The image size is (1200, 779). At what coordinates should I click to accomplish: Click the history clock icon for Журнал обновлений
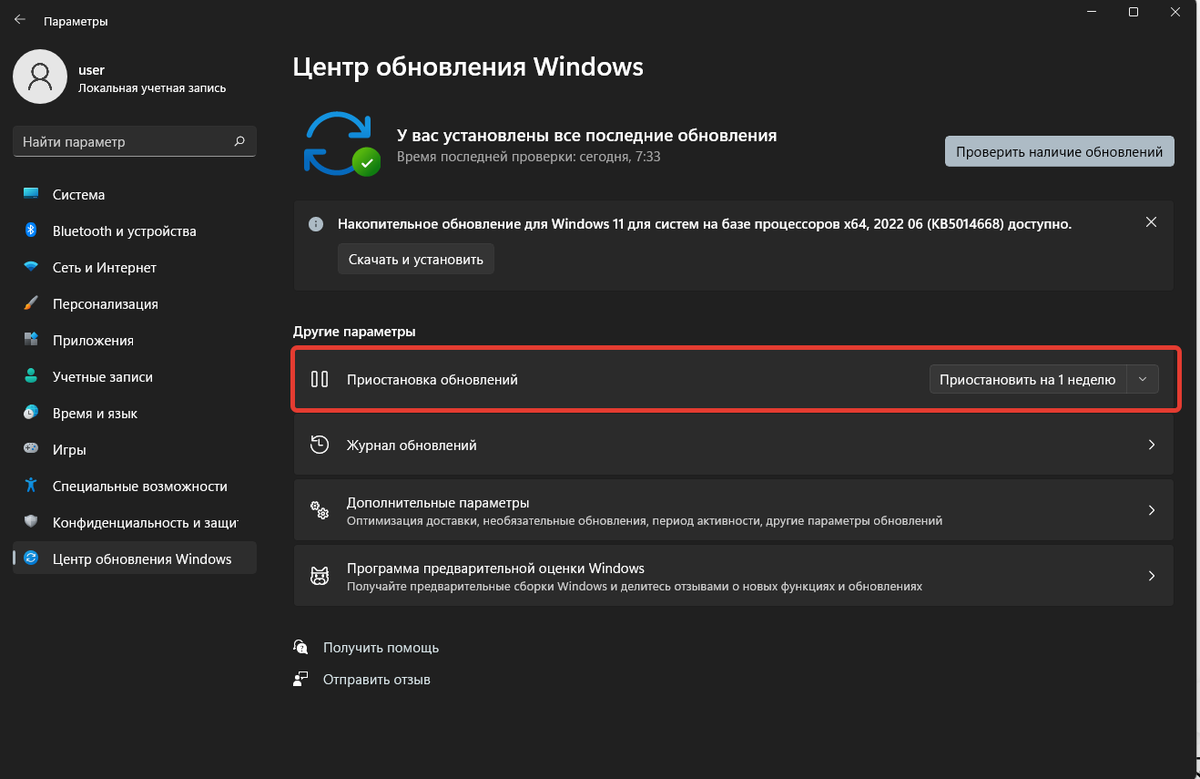pos(320,445)
